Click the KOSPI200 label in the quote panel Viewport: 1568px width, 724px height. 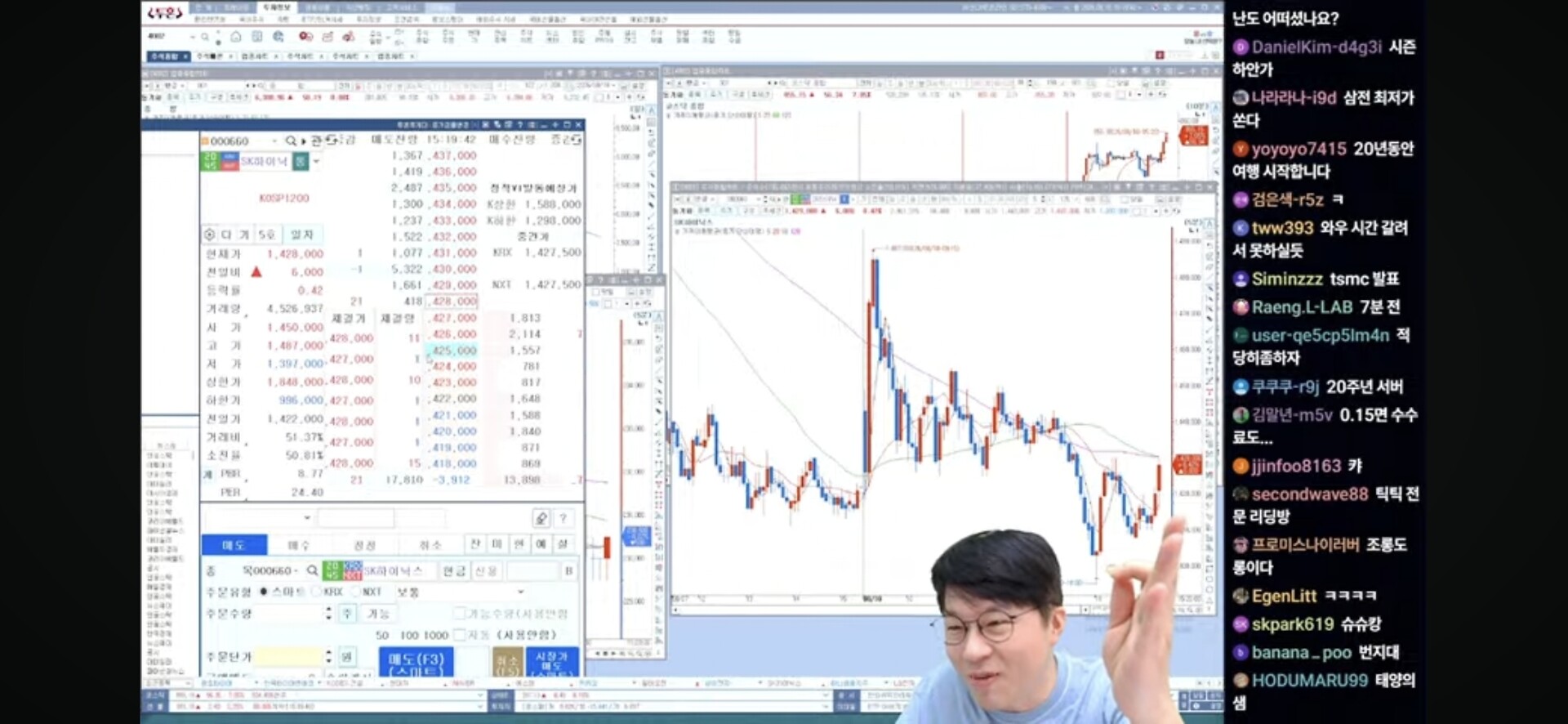284,198
